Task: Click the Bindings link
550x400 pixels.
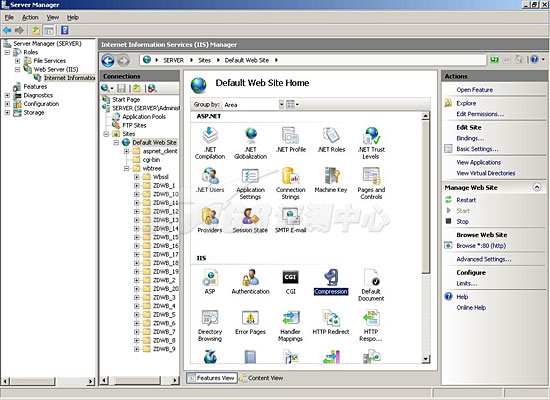Action: tap(470, 138)
